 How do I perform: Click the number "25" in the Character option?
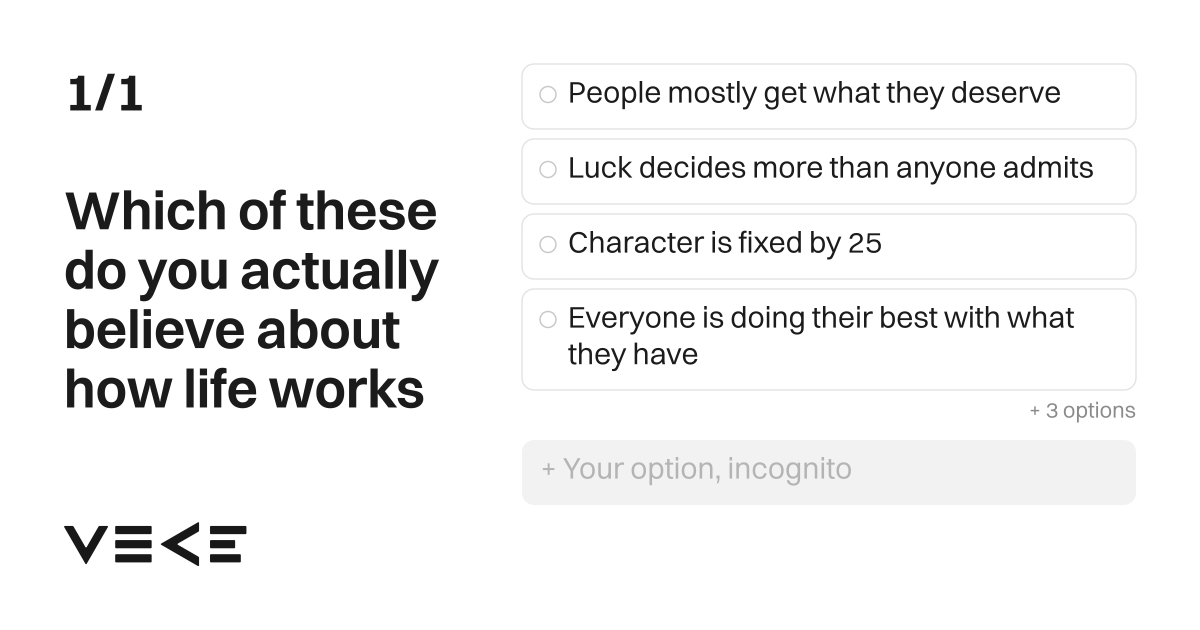pyautogui.click(x=865, y=244)
